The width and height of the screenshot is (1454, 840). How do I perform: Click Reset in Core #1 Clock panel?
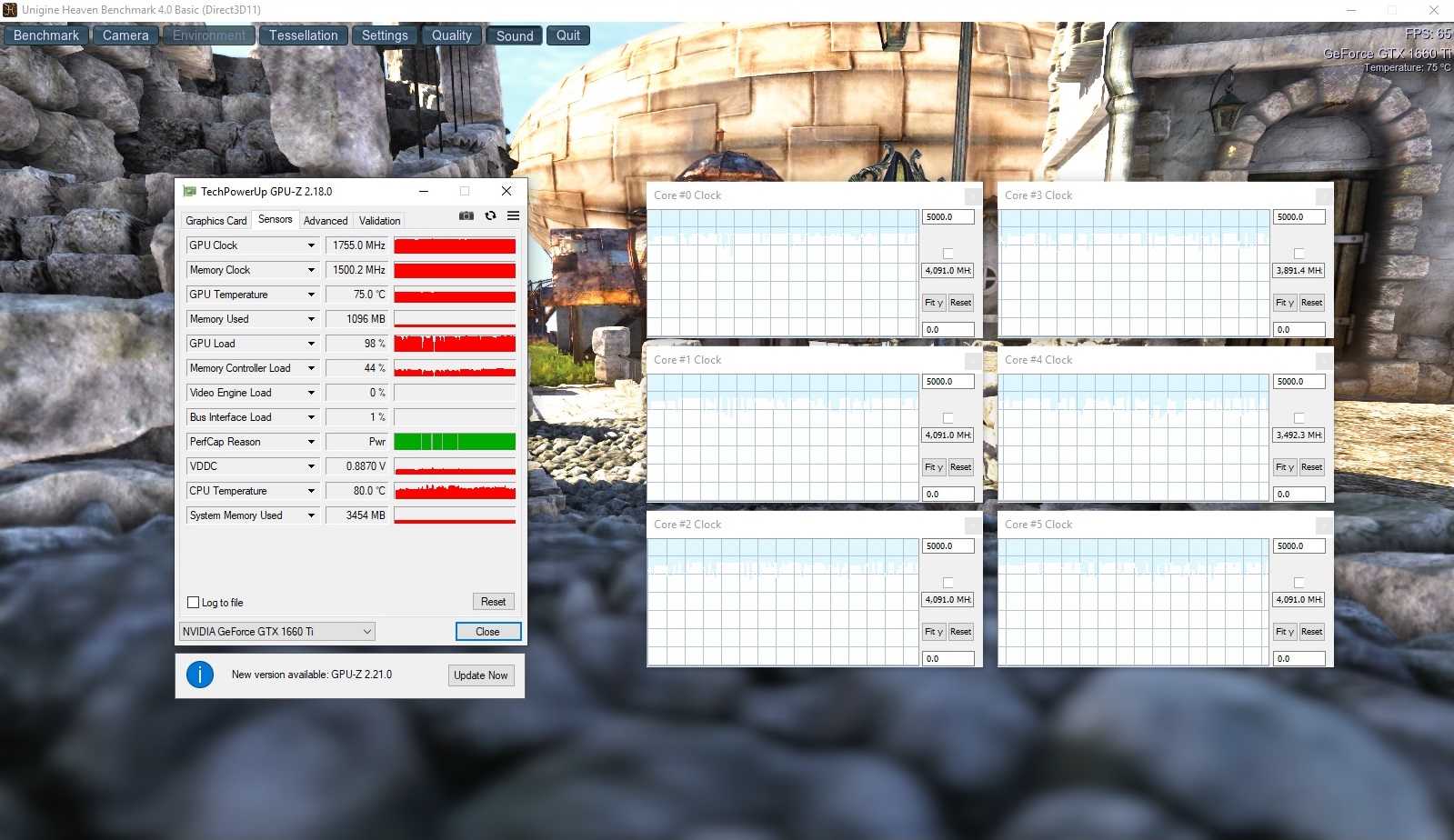[960, 467]
